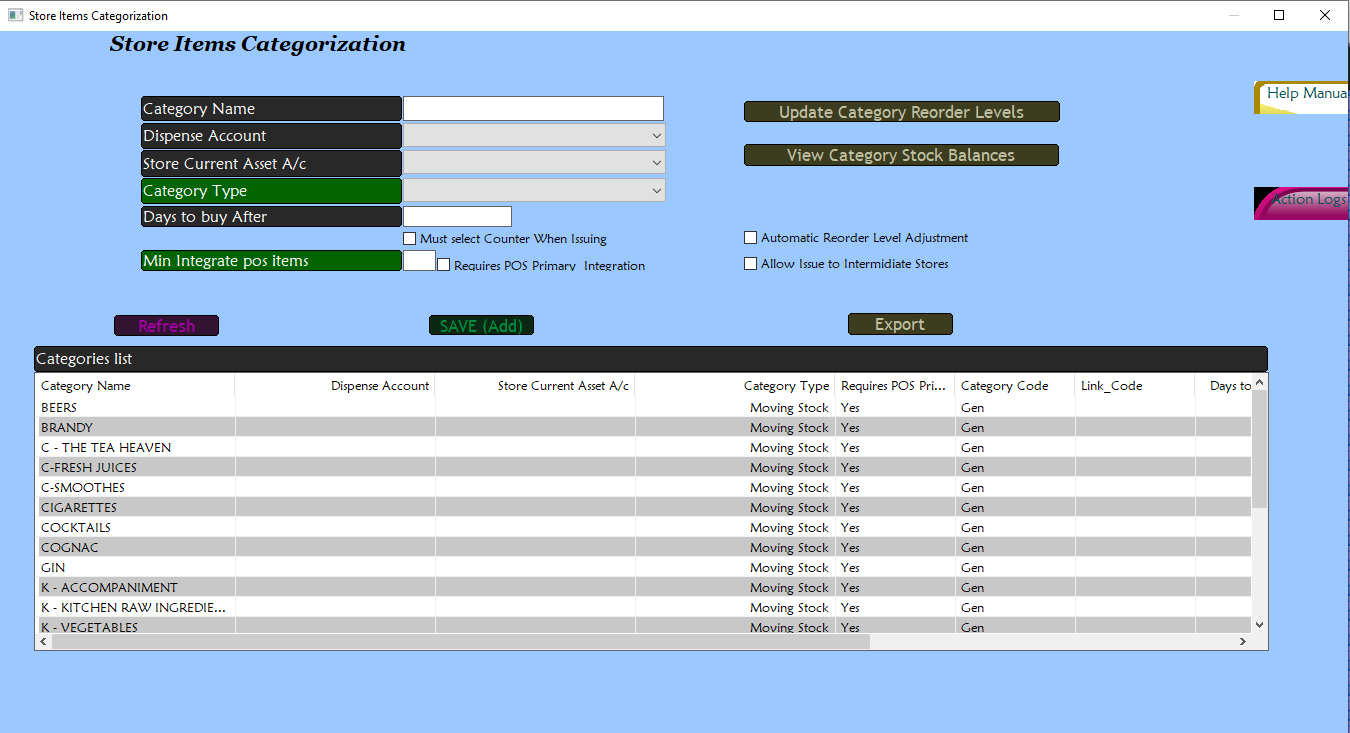Open the Help Manual tab
1350x733 pixels.
(x=1302, y=97)
